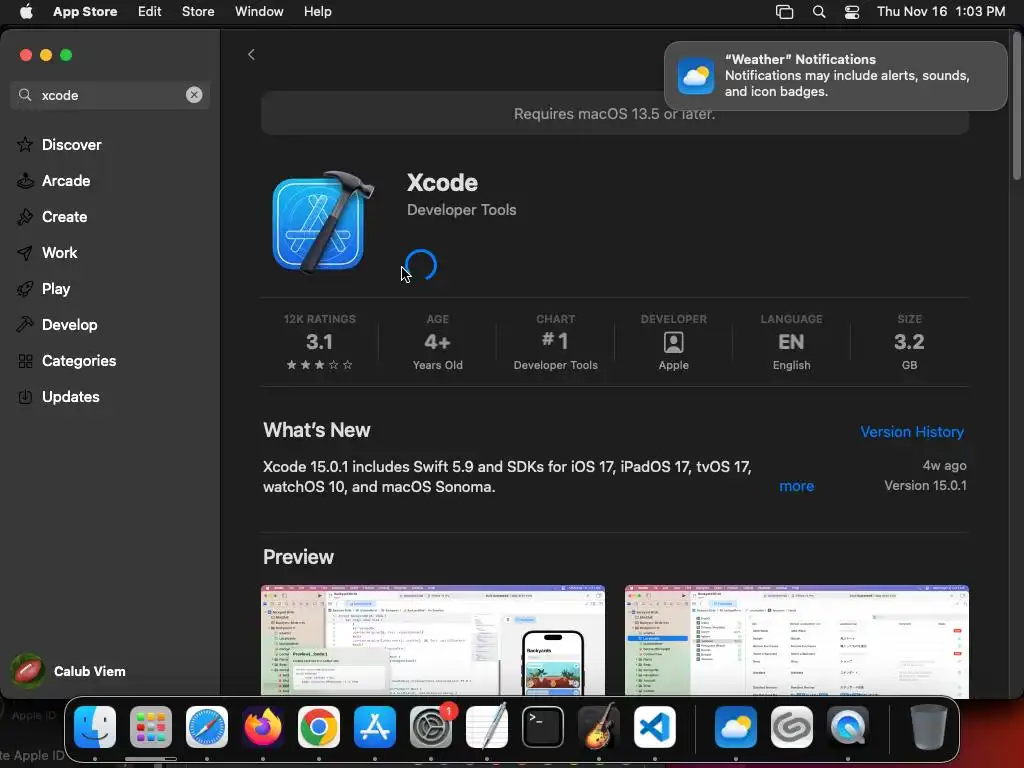Expand What's New with more

click(796, 486)
